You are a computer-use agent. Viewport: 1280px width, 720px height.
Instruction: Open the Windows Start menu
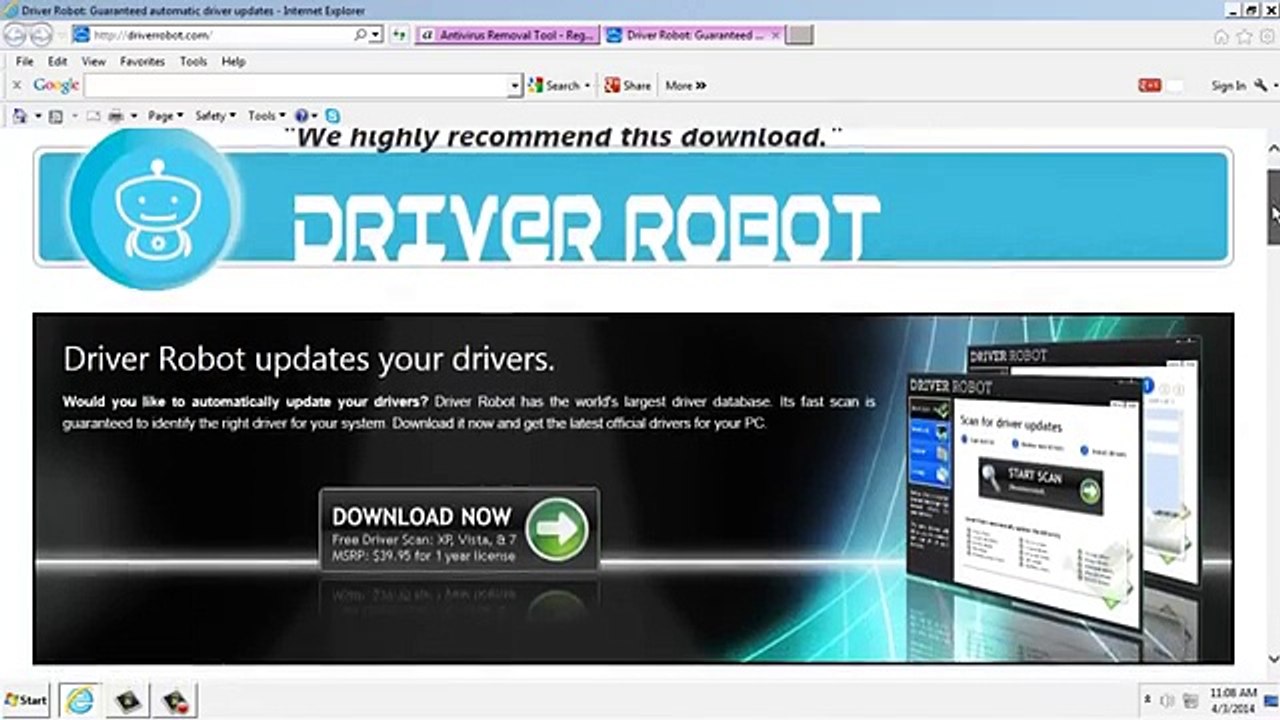pos(26,700)
